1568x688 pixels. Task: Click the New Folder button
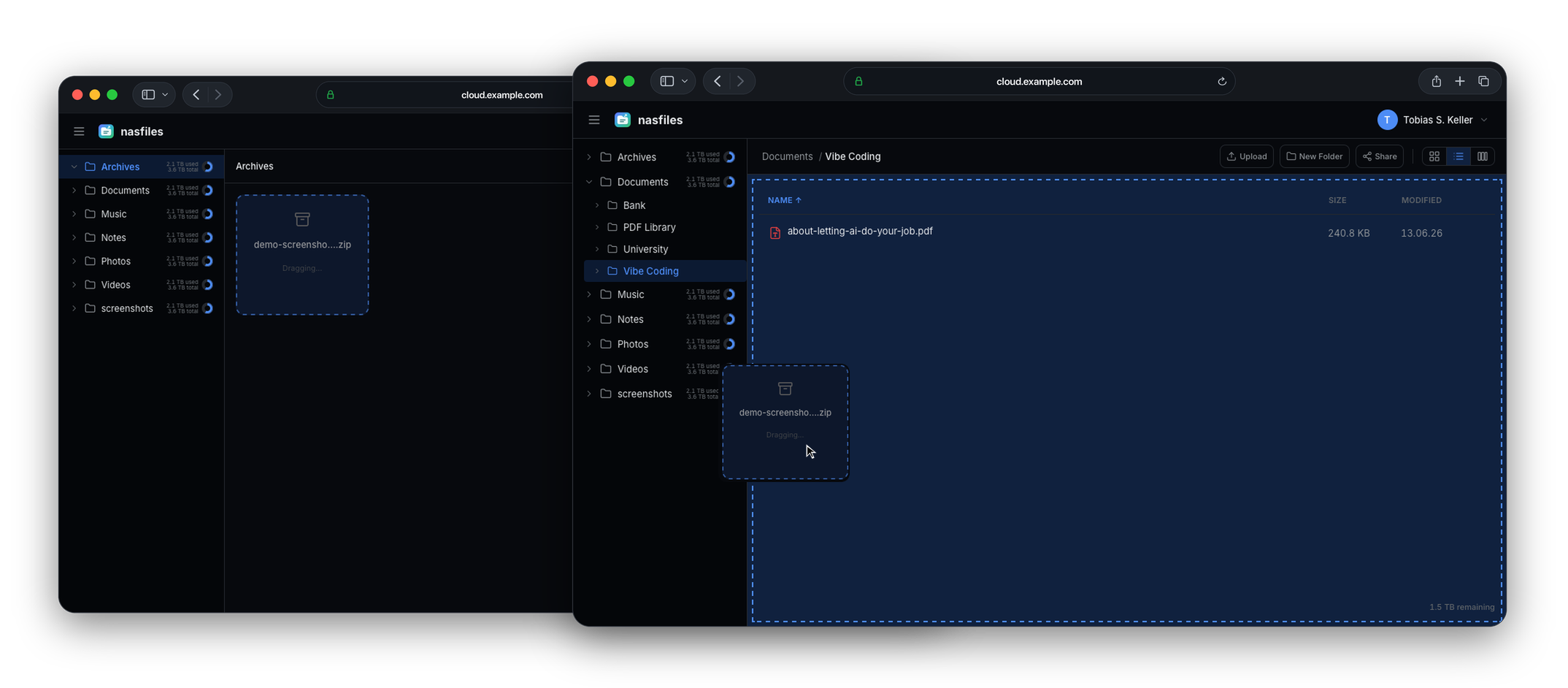click(1314, 156)
